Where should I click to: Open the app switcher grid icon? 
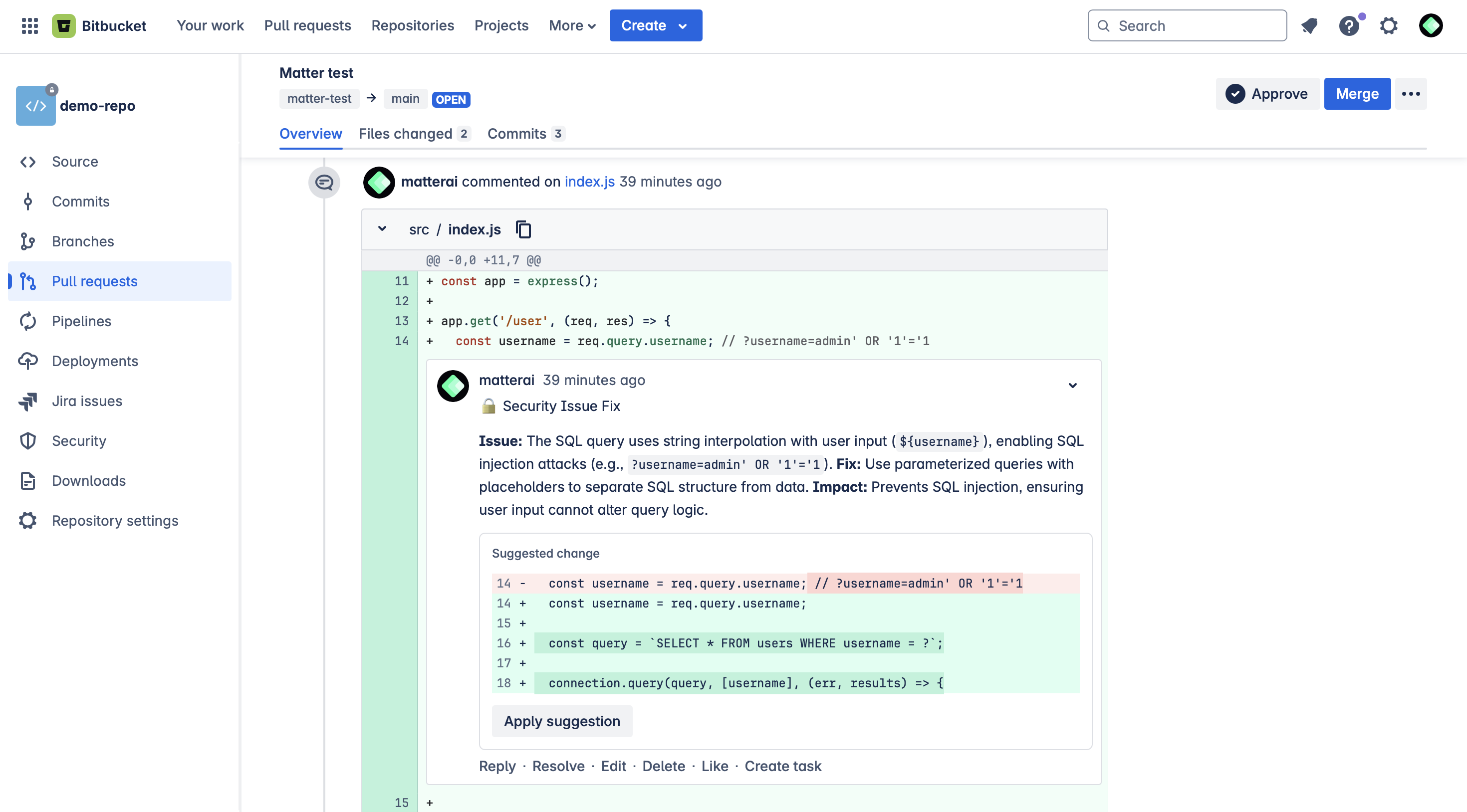pyautogui.click(x=29, y=25)
